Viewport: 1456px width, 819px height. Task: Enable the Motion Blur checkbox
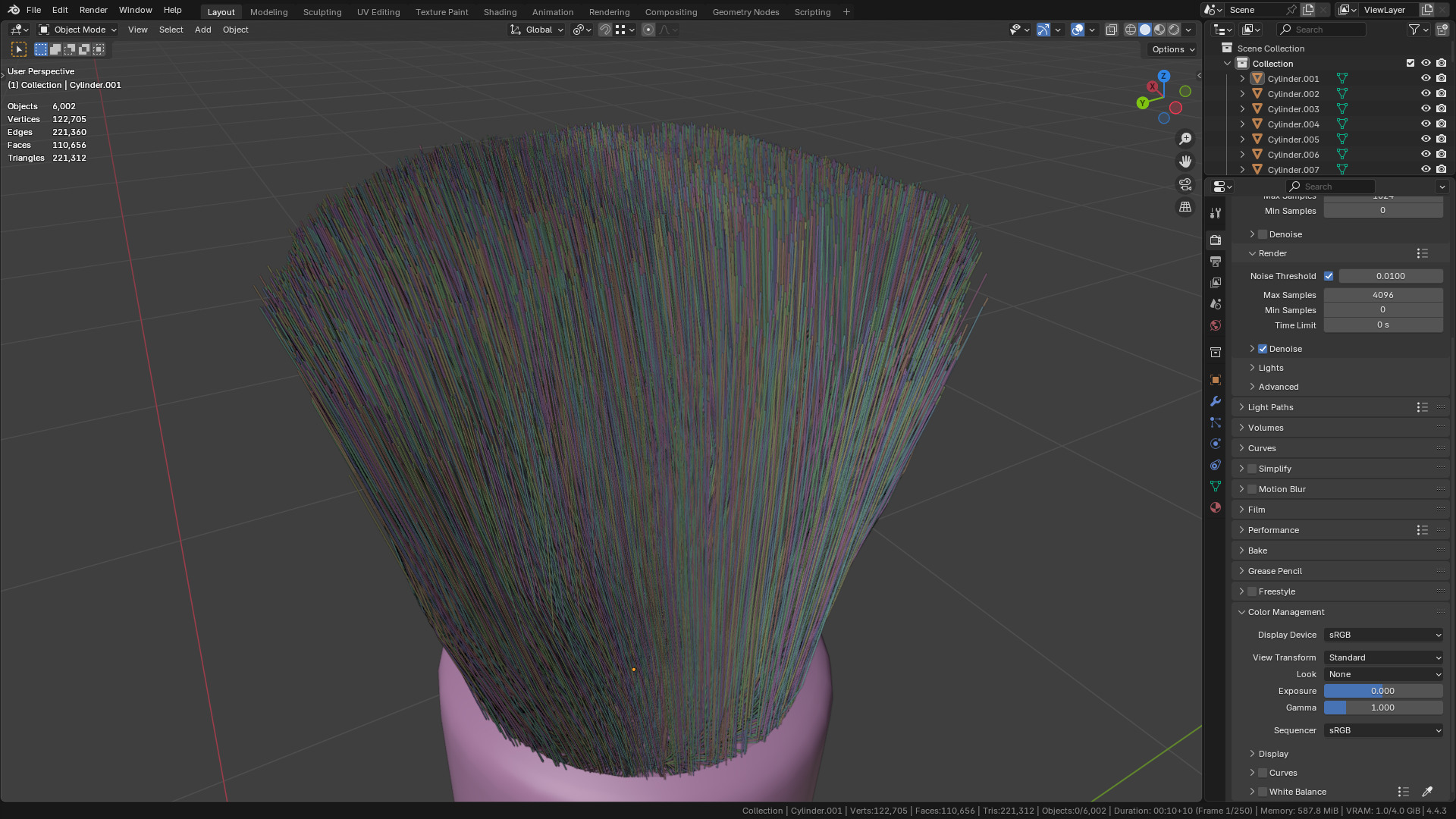[x=1252, y=489]
